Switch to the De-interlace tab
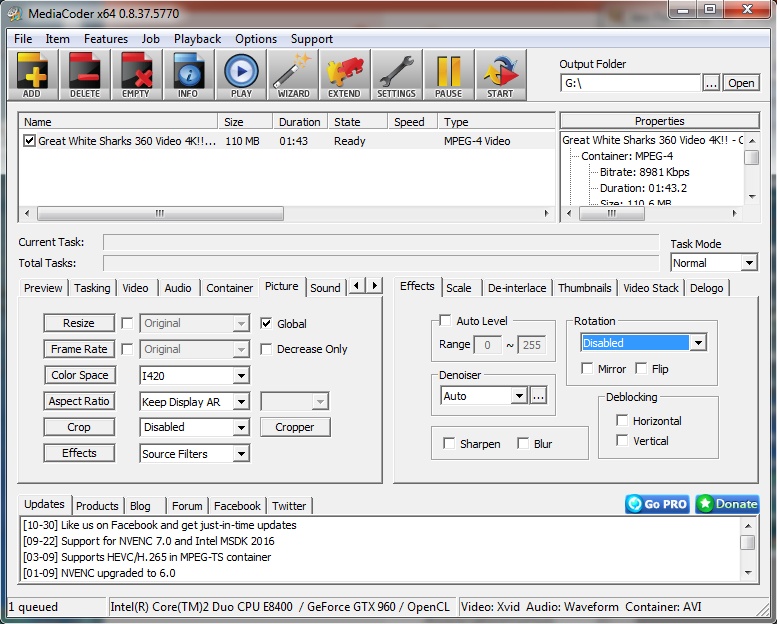The image size is (777, 624). tap(517, 288)
